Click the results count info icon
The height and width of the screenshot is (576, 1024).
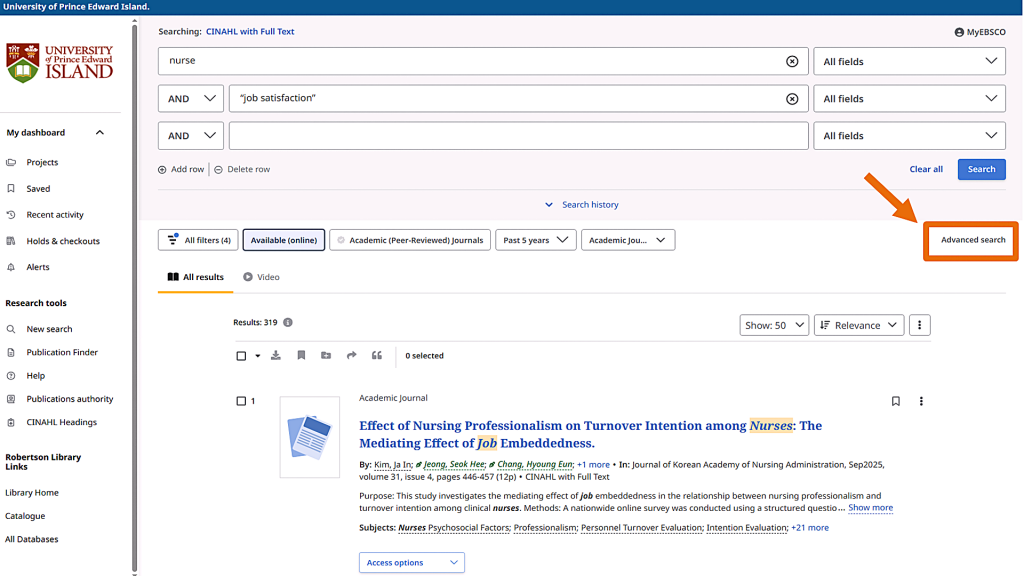288,323
